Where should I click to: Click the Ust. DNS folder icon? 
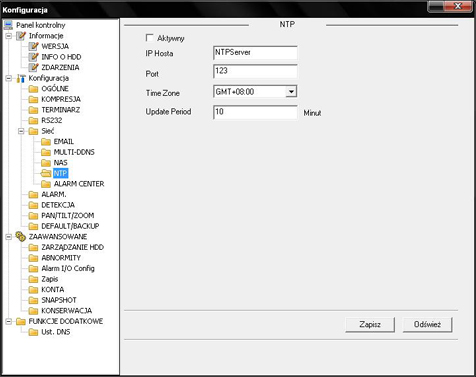pos(33,332)
